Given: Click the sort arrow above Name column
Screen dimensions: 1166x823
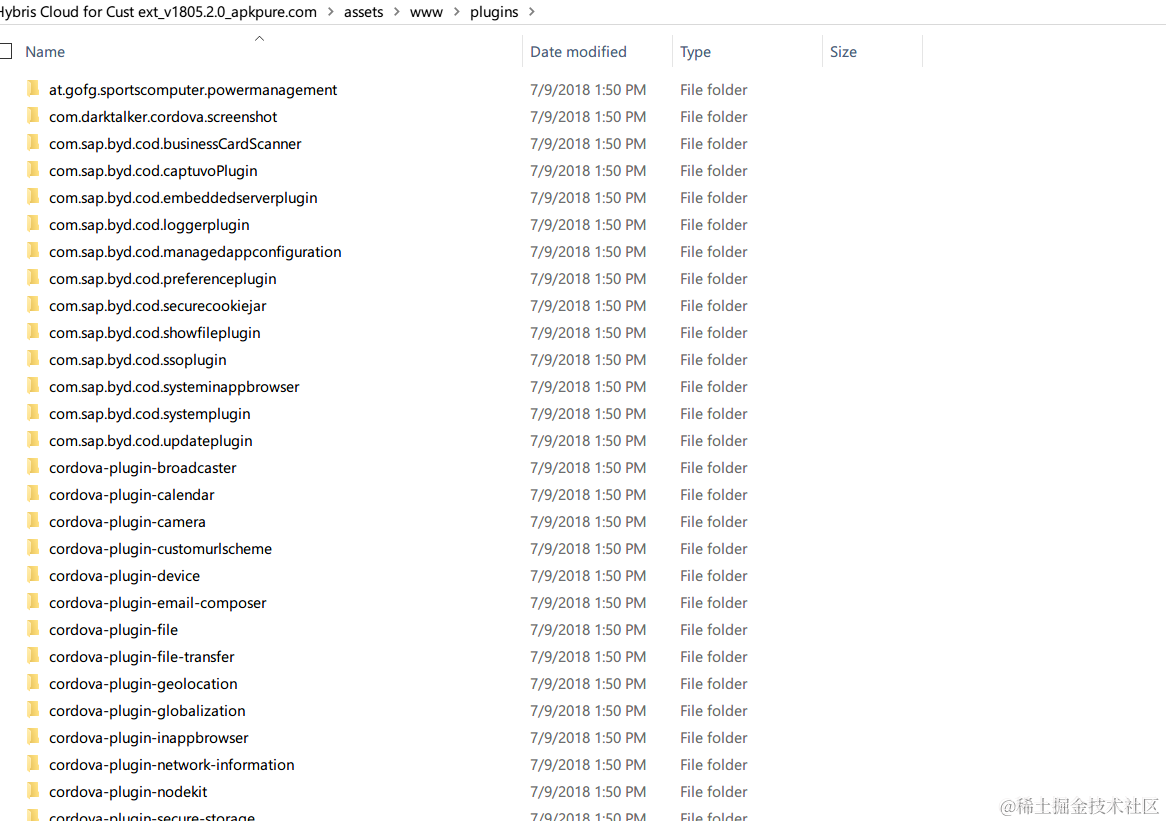Looking at the screenshot, I should 260,38.
